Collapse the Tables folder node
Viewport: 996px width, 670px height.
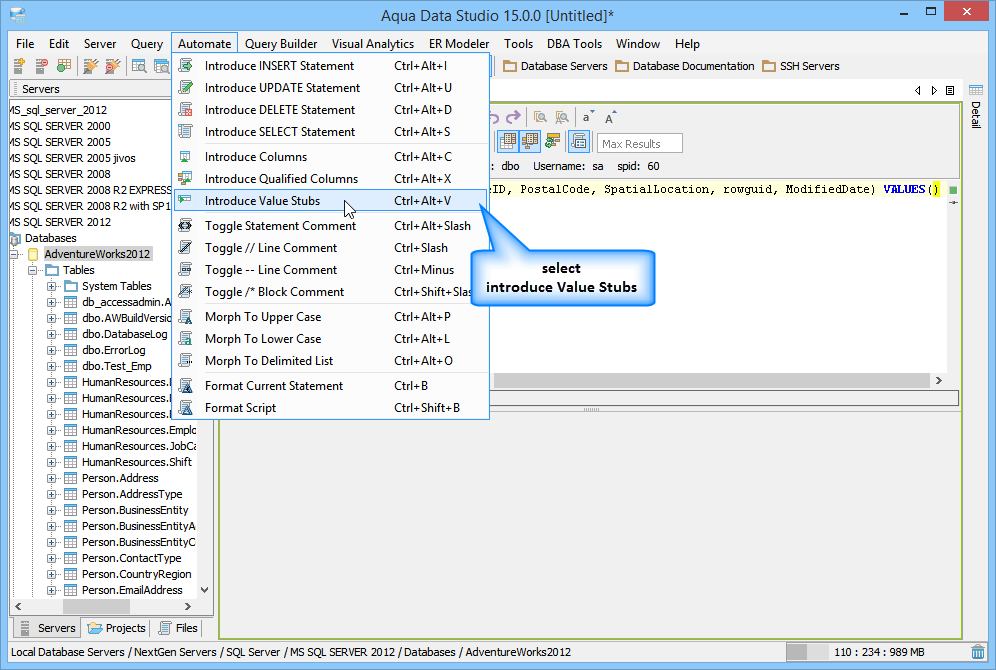click(32, 270)
